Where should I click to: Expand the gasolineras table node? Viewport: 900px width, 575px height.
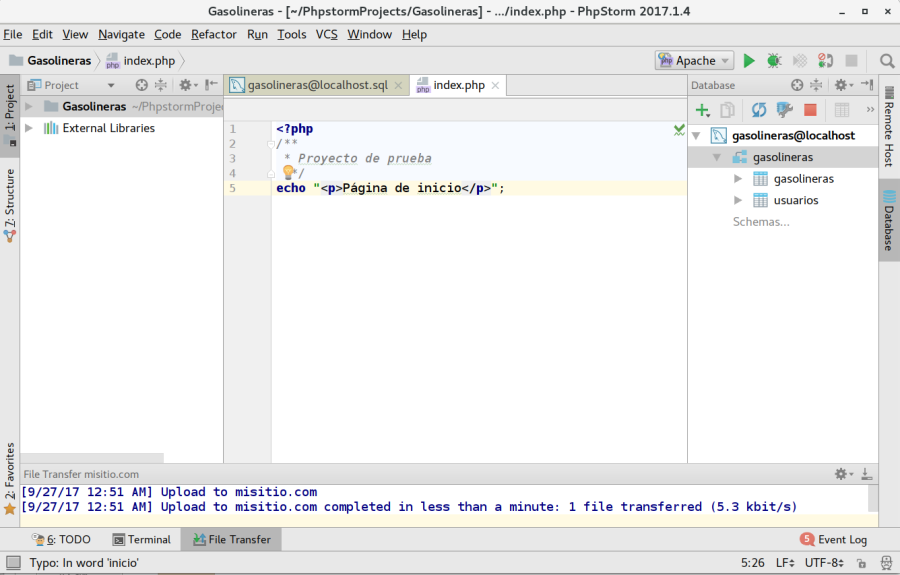click(x=738, y=179)
